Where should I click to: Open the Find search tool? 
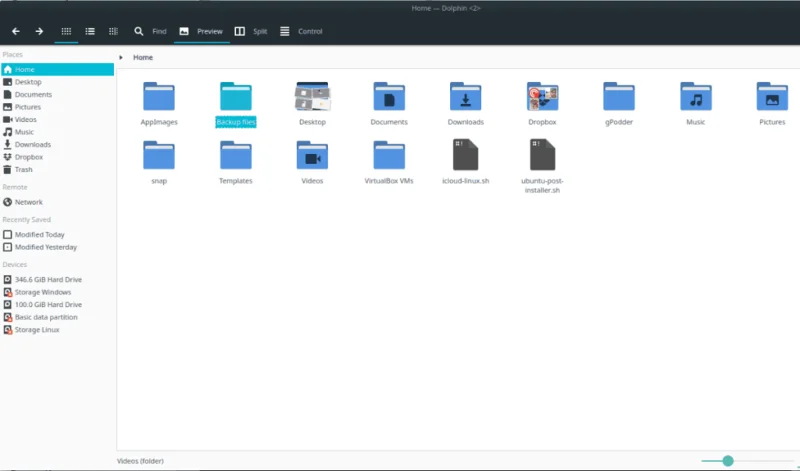pyautogui.click(x=150, y=31)
